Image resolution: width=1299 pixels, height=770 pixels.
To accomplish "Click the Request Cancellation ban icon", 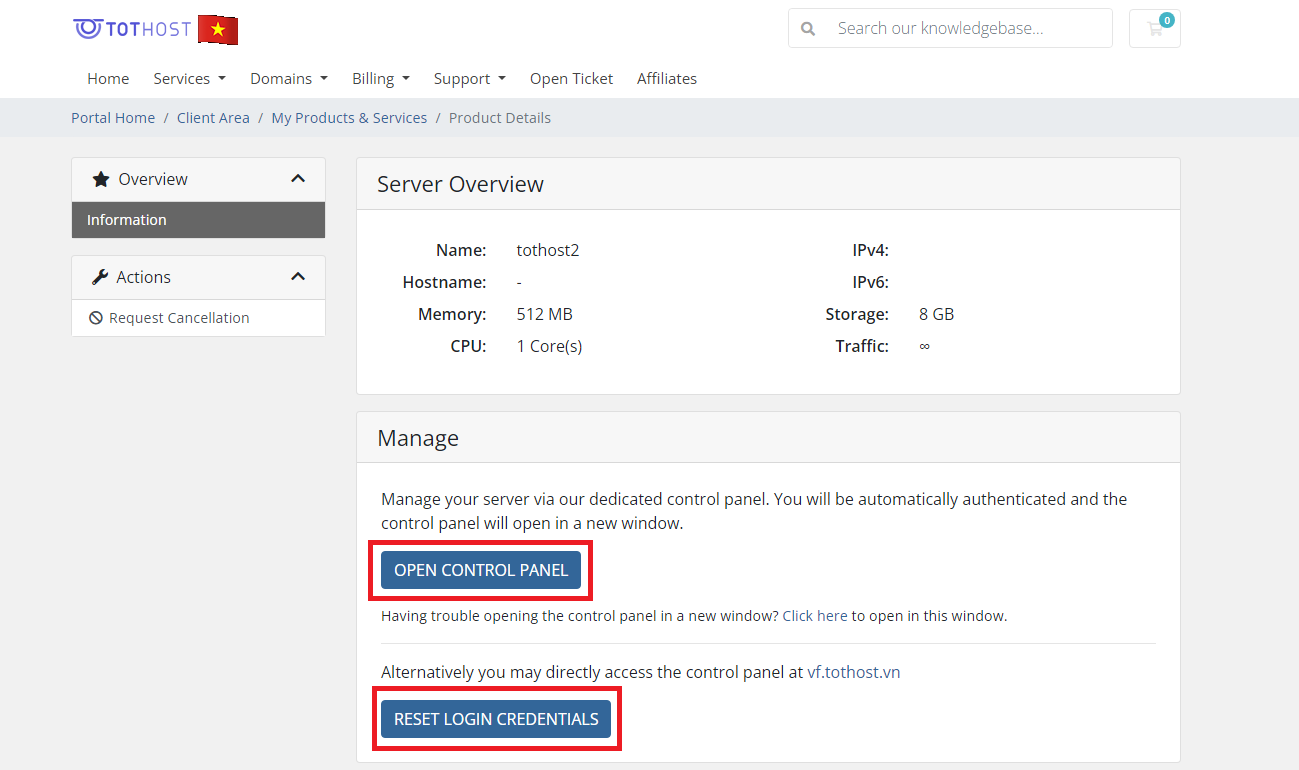I will [x=96, y=318].
